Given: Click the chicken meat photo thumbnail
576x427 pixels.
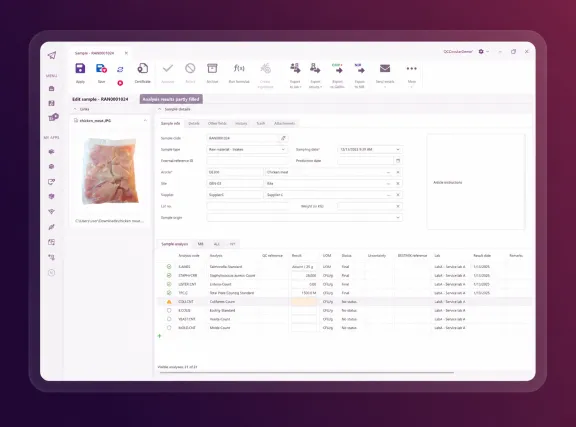Looking at the screenshot, I should tap(111, 172).
